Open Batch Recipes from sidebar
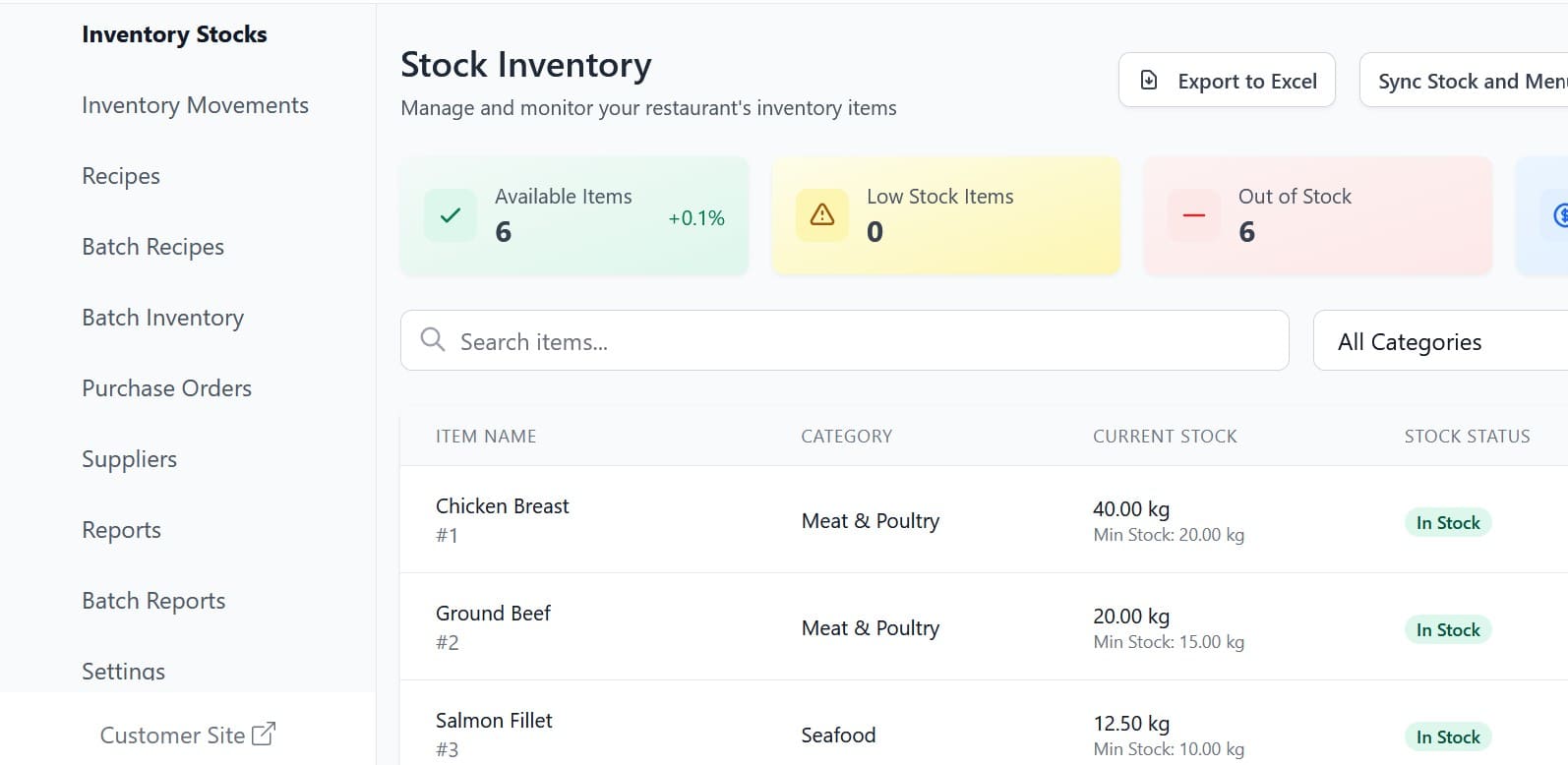 (x=152, y=247)
